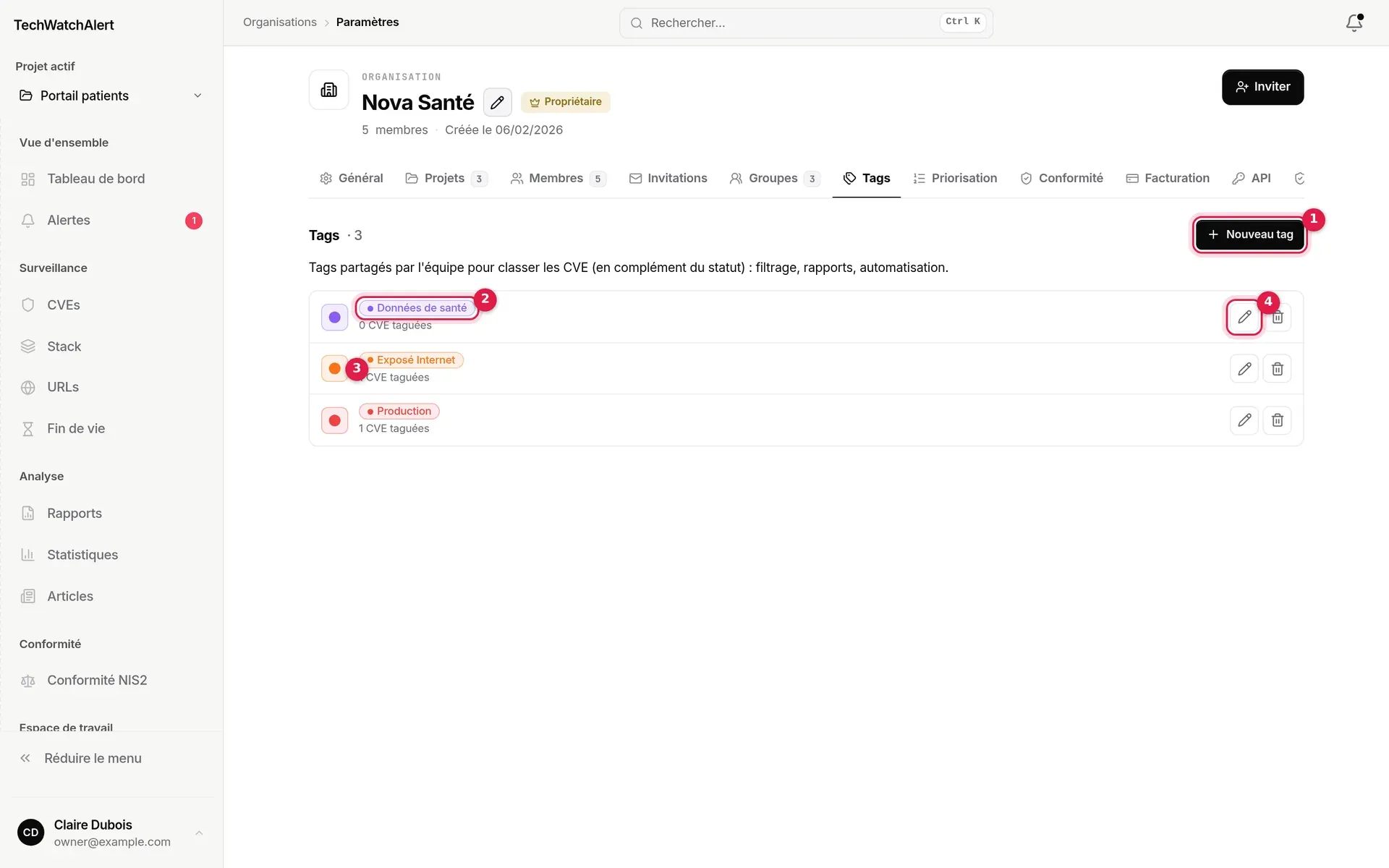Open Conformité NIS2 page
The height and width of the screenshot is (868, 1389).
(x=111, y=681)
